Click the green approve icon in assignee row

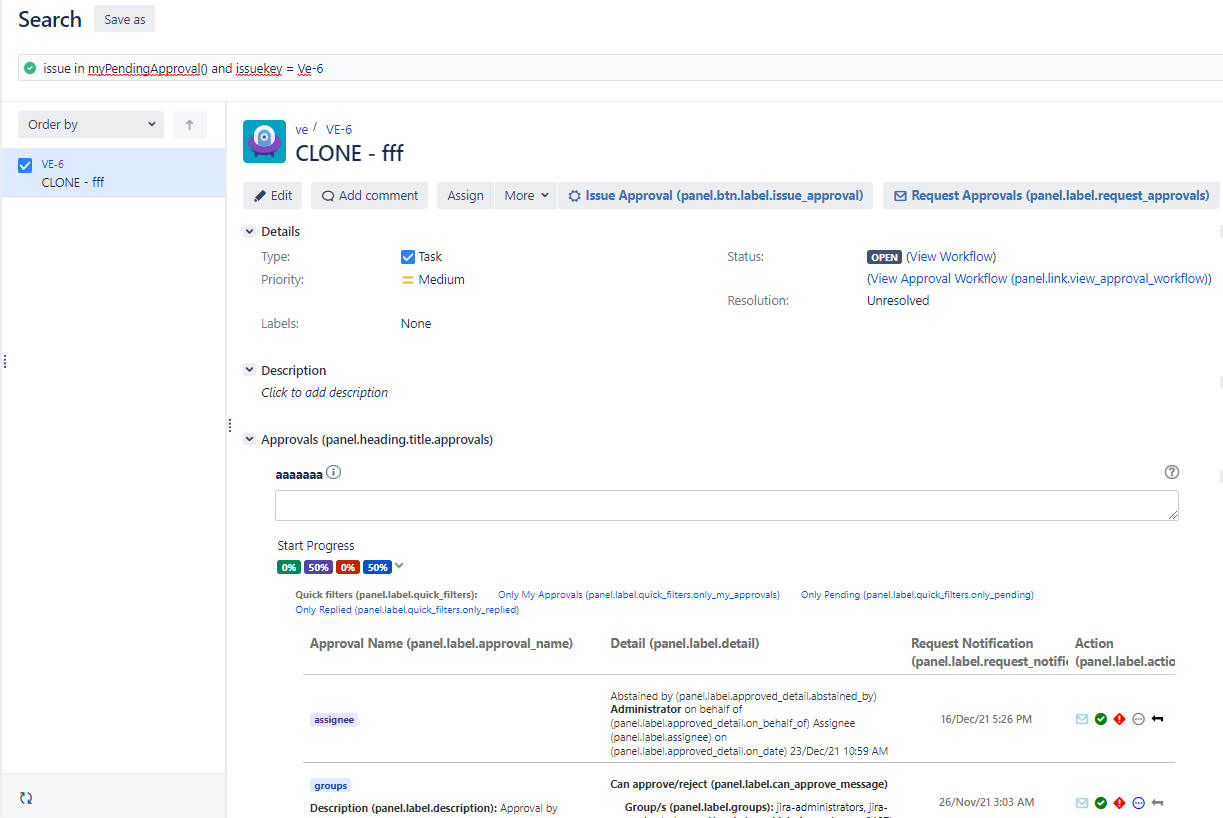[x=1100, y=719]
